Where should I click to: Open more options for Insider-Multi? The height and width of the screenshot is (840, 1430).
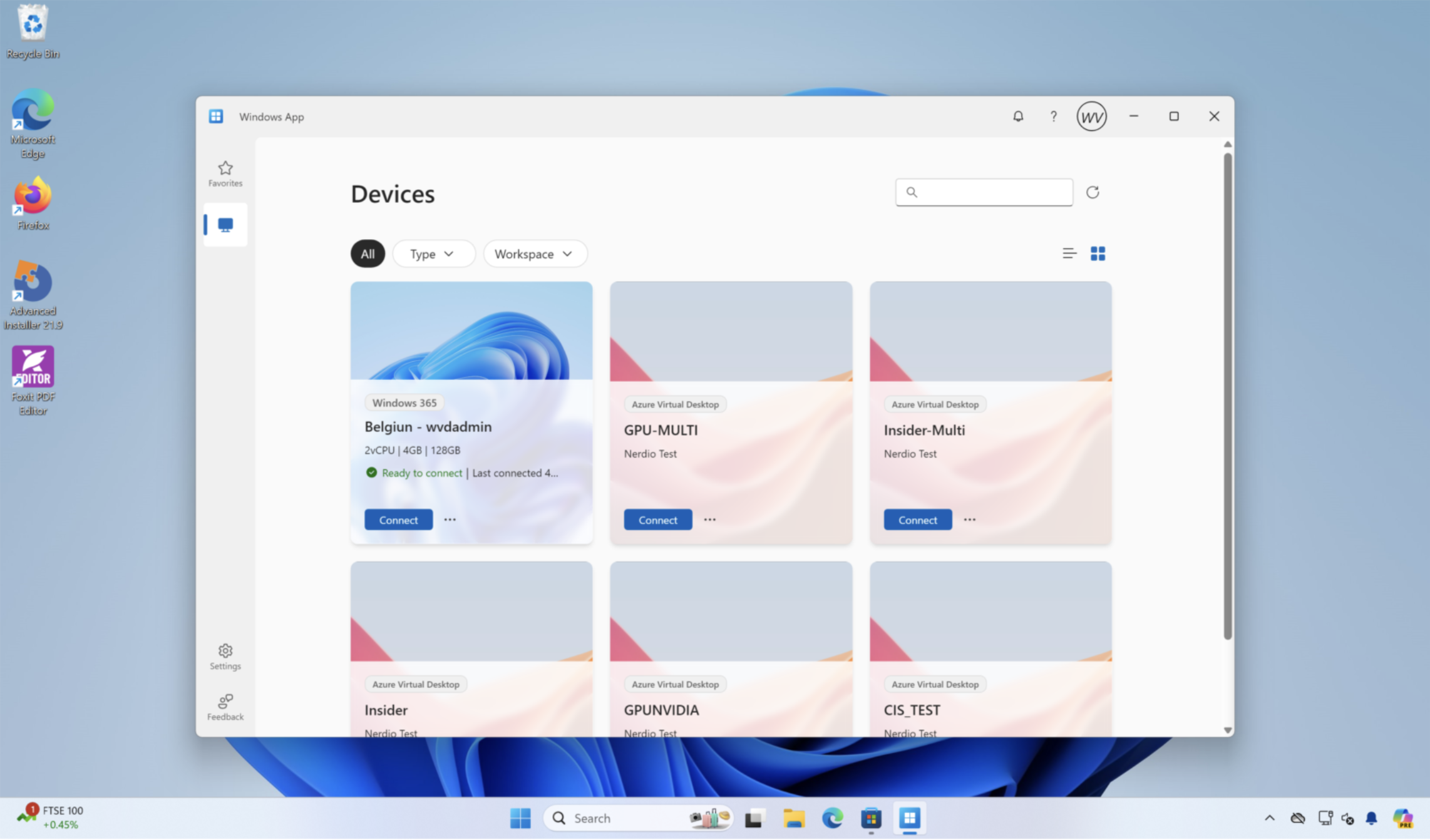click(969, 520)
